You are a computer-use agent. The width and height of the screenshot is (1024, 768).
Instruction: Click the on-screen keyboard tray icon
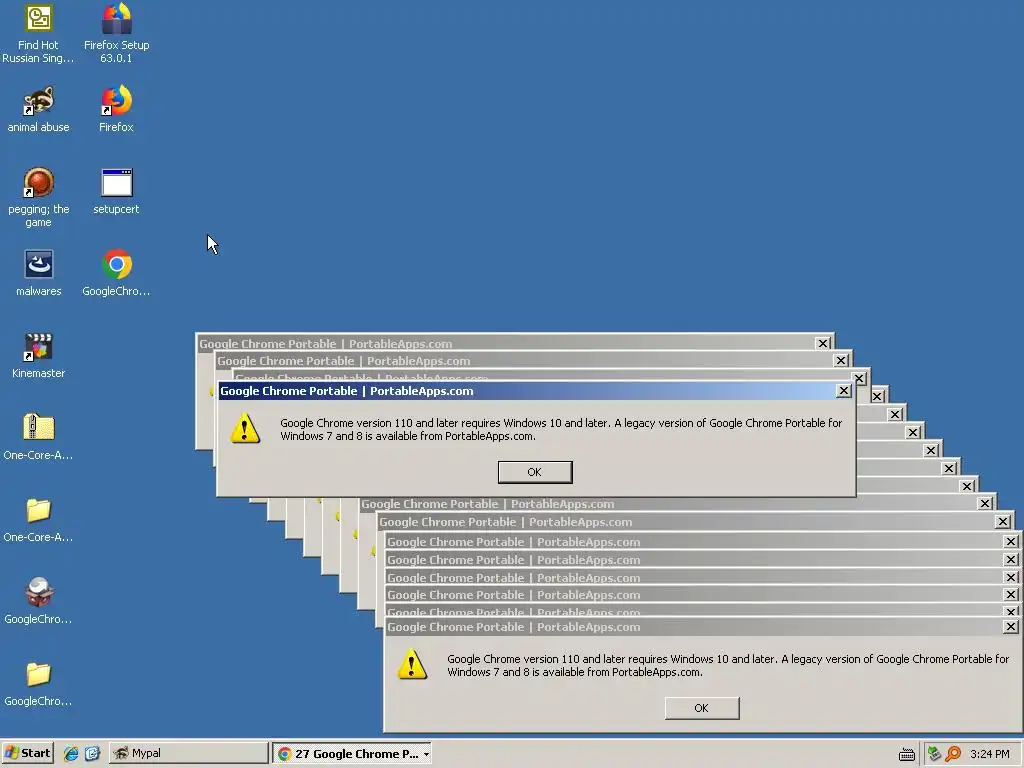[x=906, y=754]
